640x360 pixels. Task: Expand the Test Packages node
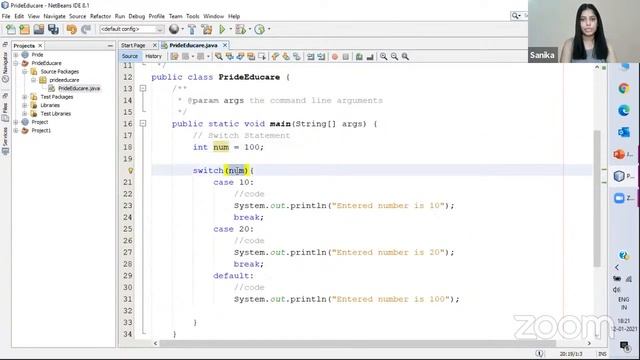tap(25, 97)
